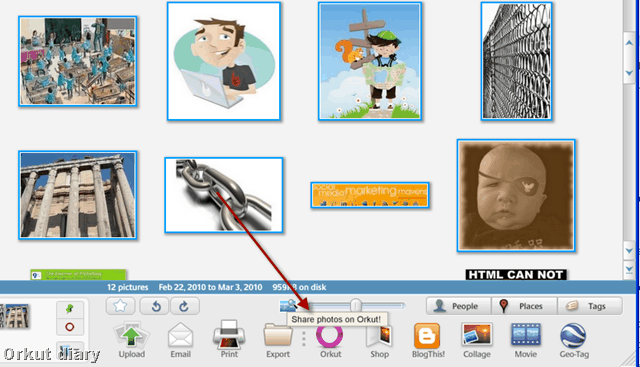
Task: Rotate photo clockwise
Action: coord(184,306)
